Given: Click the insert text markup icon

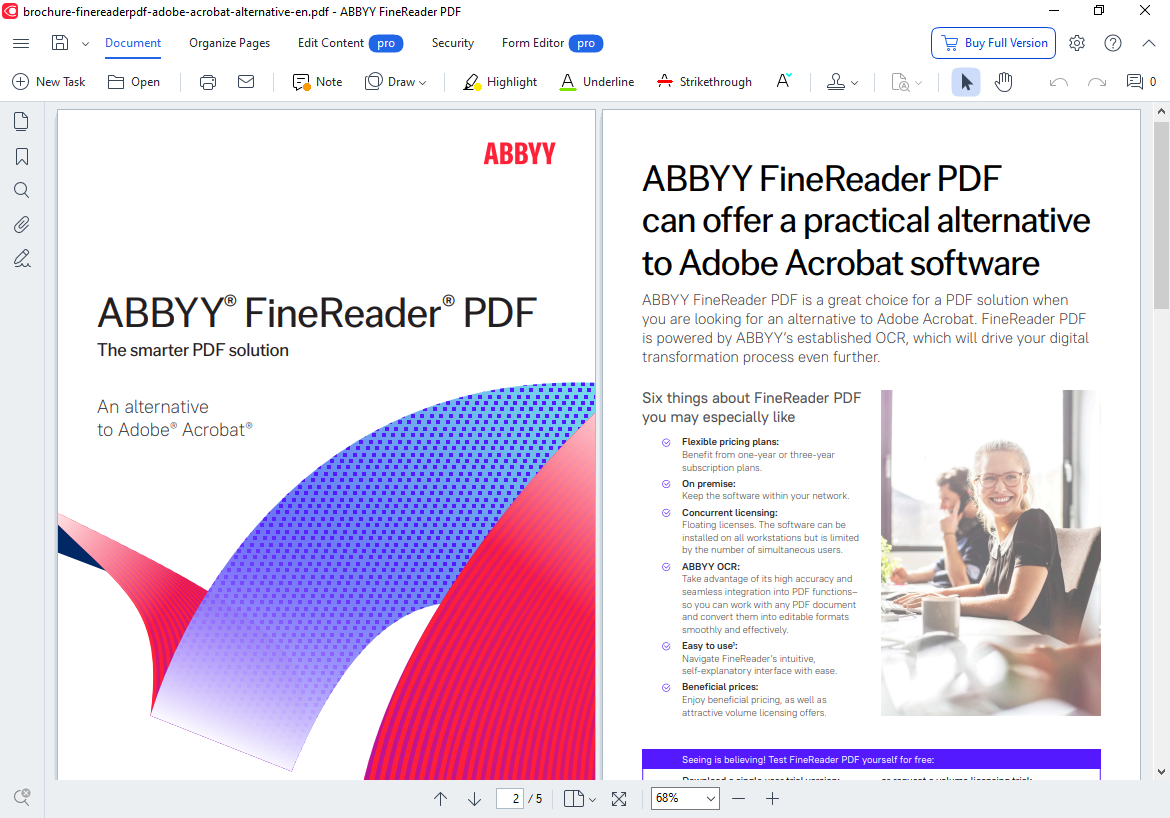Looking at the screenshot, I should pos(783,81).
